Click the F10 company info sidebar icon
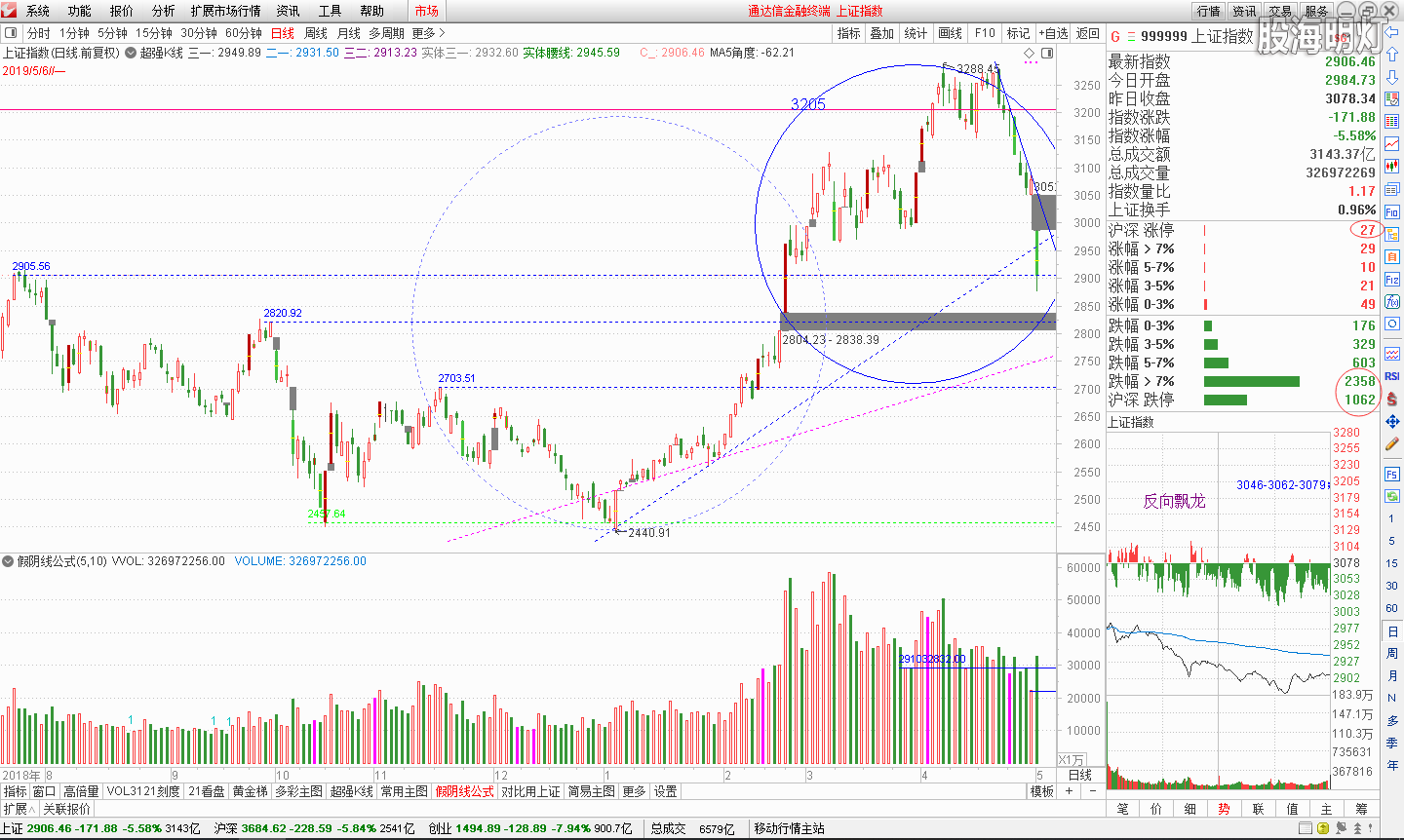This screenshot has width=1404, height=840. (x=1391, y=211)
